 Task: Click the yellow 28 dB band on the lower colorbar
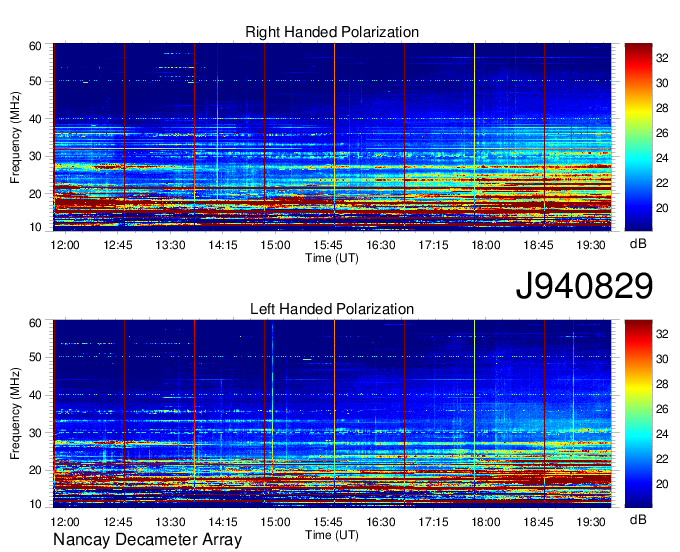pyautogui.click(x=638, y=384)
